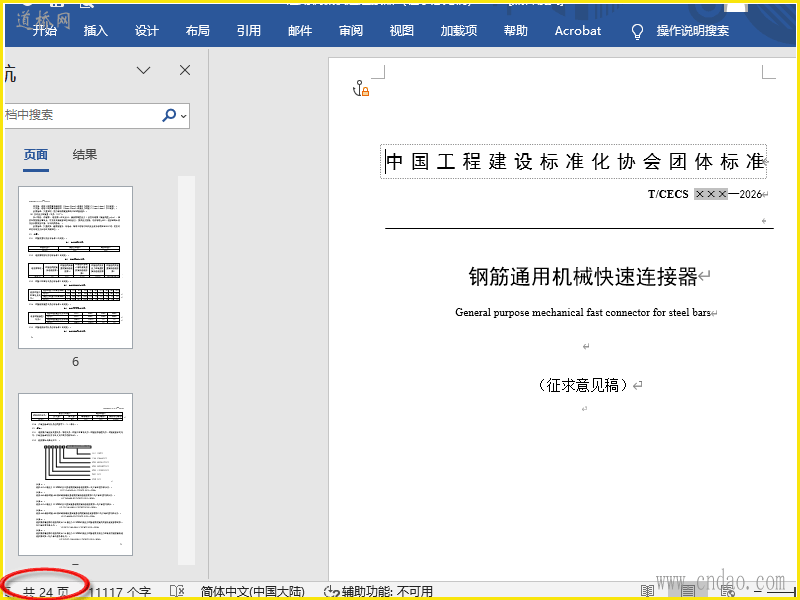This screenshot has width=800, height=600.
Task: Click the navigation pane vertical scrollbar
Action: [186, 370]
